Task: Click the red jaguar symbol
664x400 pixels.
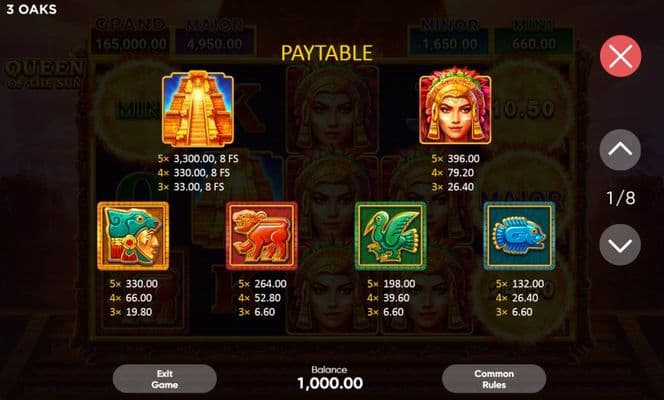Action: pyautogui.click(x=262, y=236)
